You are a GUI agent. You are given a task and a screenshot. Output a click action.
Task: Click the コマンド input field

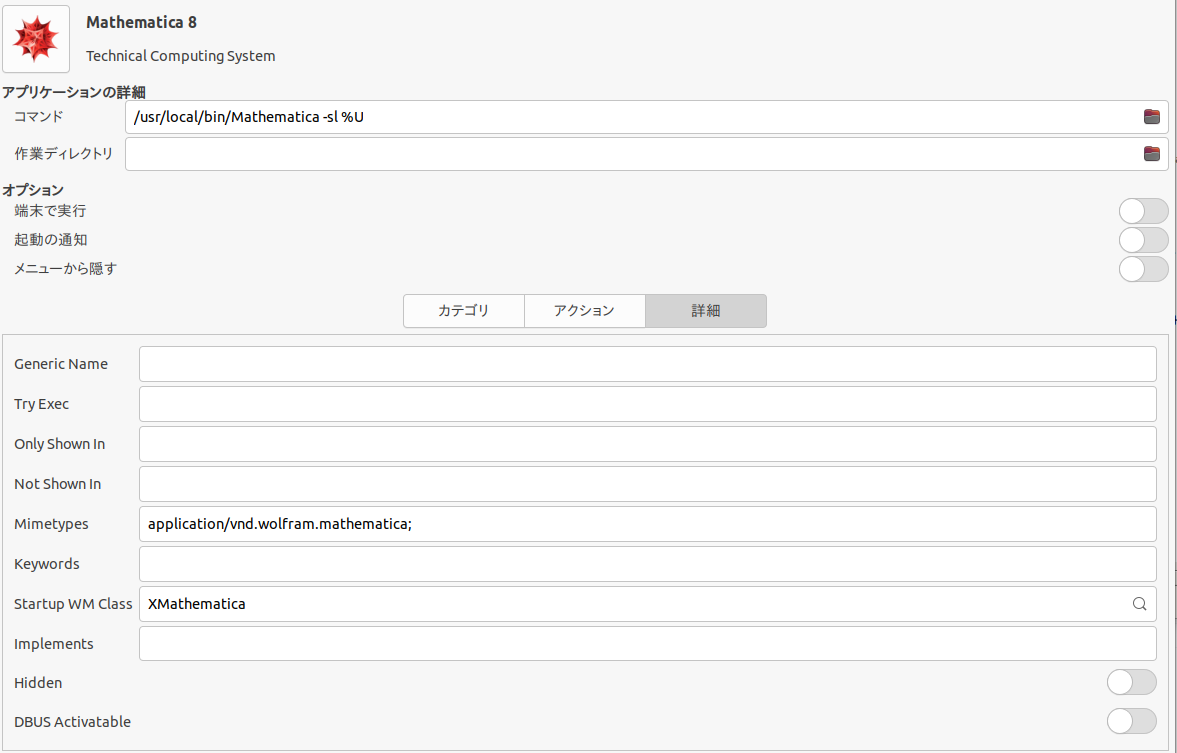[x=647, y=117]
